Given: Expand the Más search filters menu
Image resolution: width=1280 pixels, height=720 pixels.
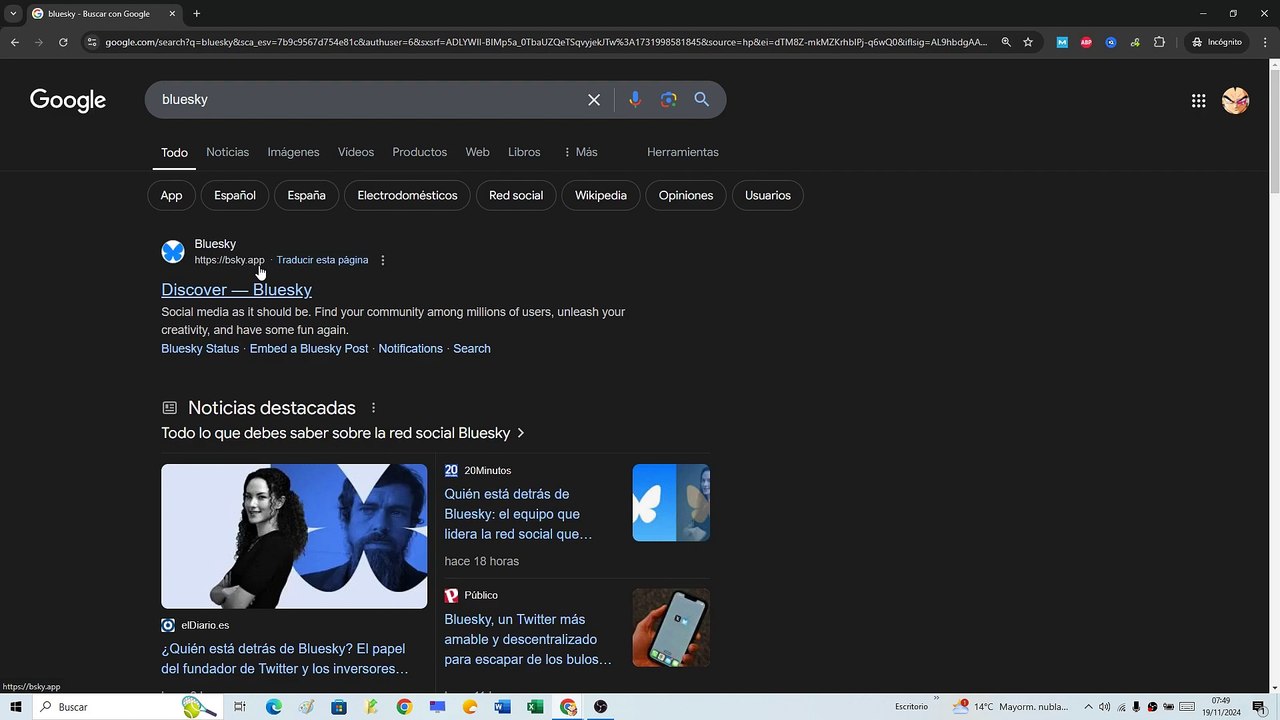Looking at the screenshot, I should pos(580,152).
